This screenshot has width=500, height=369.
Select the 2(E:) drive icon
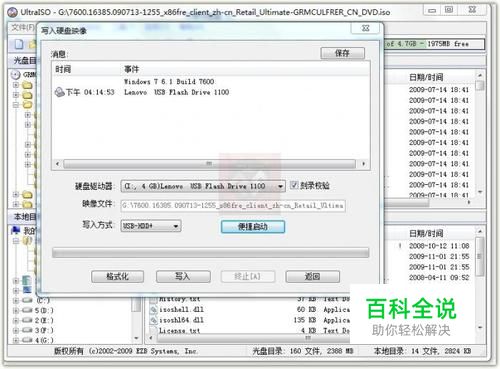tap(27, 320)
